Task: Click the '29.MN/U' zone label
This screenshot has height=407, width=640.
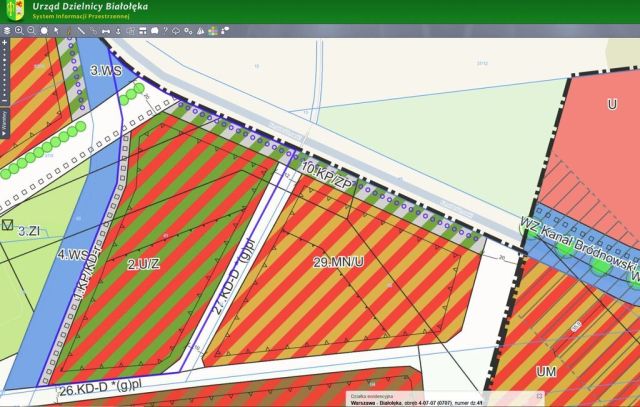Action: pyautogui.click(x=338, y=262)
